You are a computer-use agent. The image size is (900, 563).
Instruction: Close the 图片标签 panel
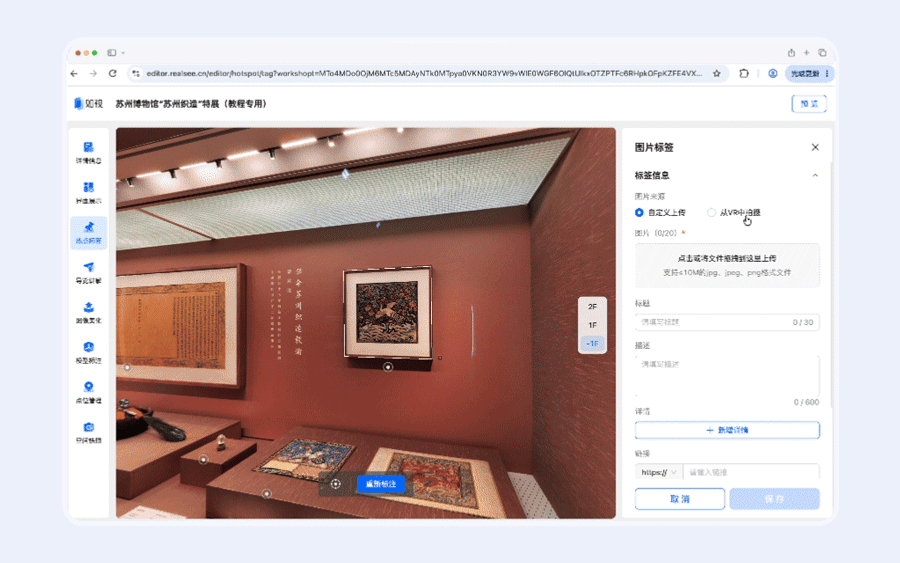815,147
